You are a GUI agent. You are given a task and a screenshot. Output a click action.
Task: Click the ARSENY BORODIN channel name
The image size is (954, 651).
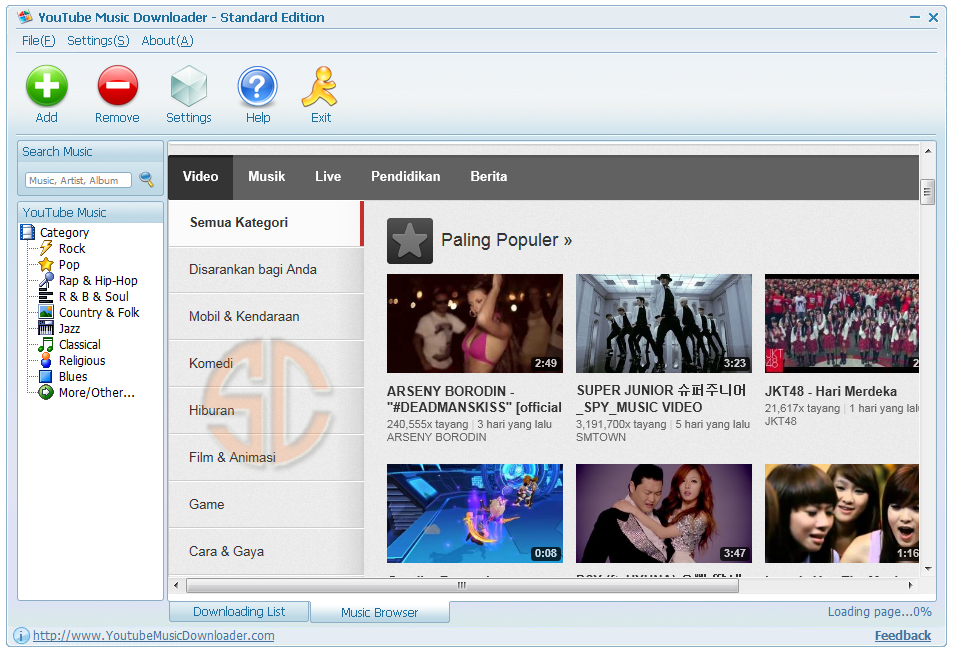(436, 437)
